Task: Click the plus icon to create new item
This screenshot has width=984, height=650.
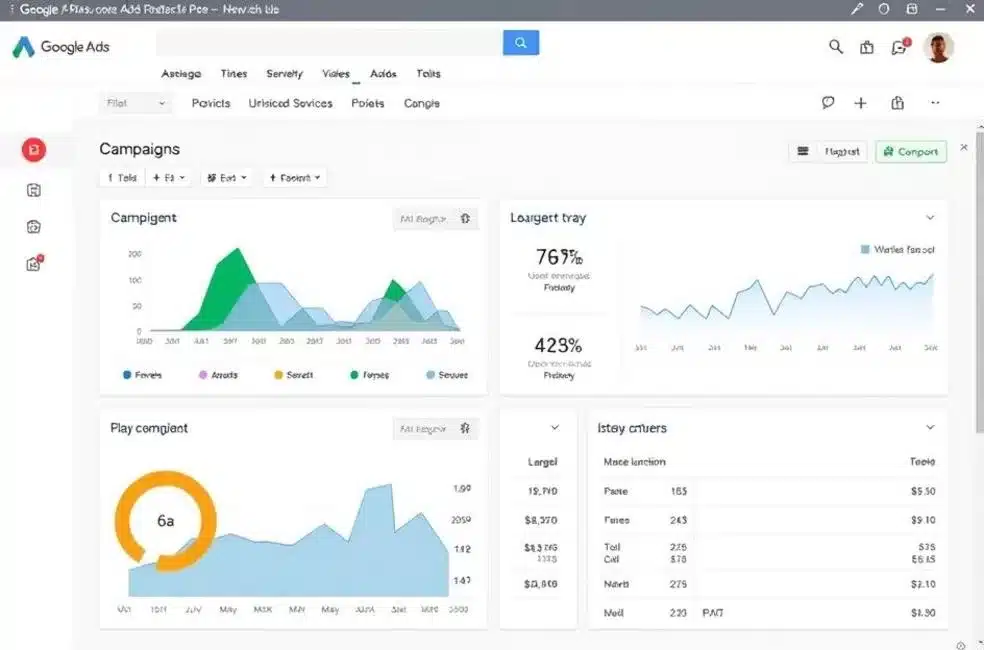Action: pyautogui.click(x=860, y=103)
